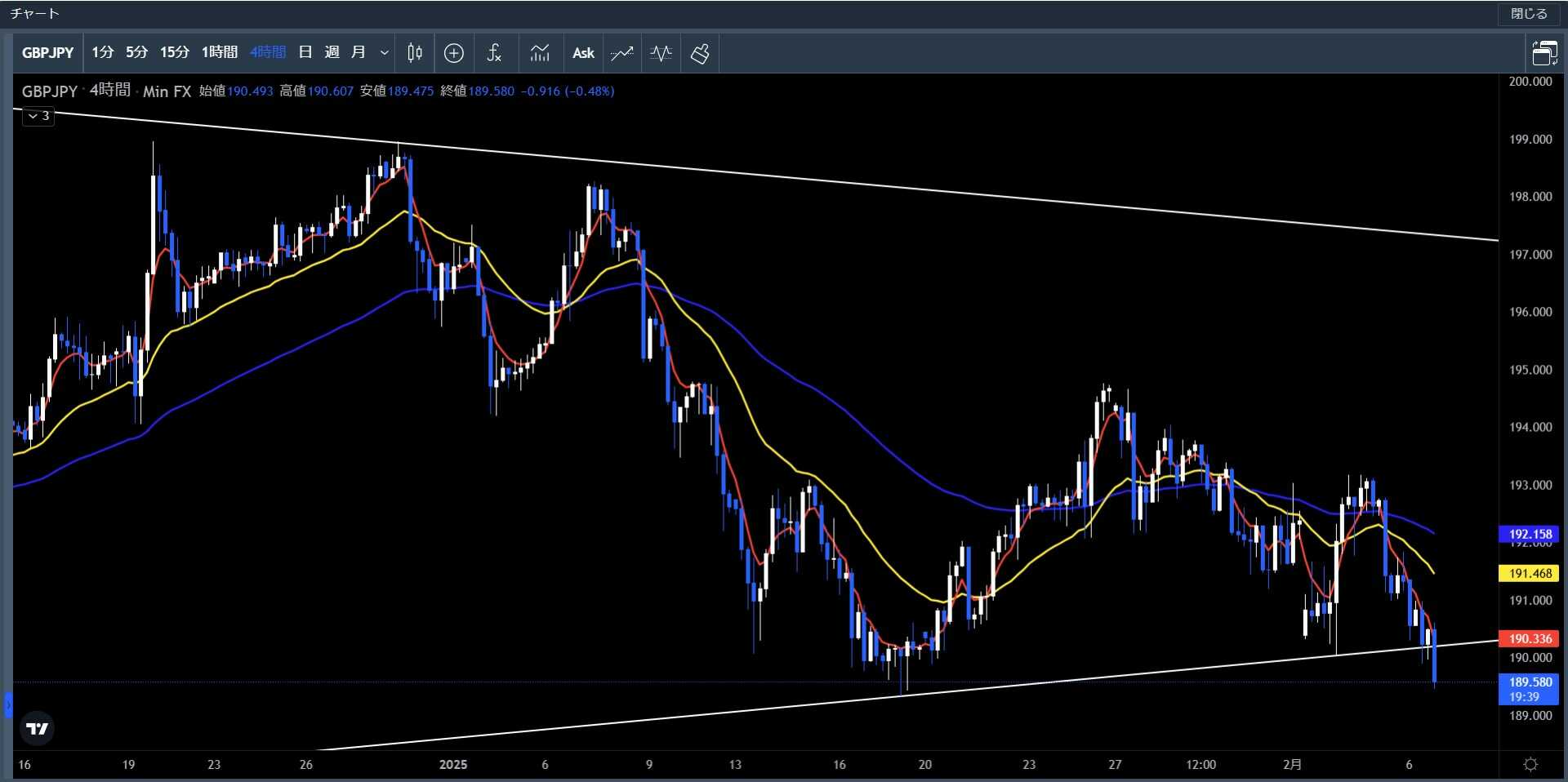Click the -0.916 (-0.48%) change value
1568x782 pixels.
pyautogui.click(x=568, y=91)
